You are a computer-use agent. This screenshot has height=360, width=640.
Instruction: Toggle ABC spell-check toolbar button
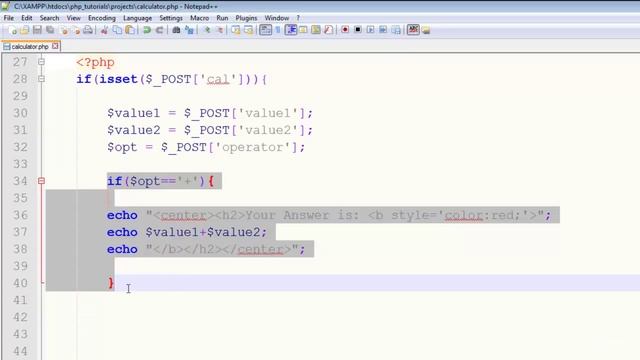(413, 30)
